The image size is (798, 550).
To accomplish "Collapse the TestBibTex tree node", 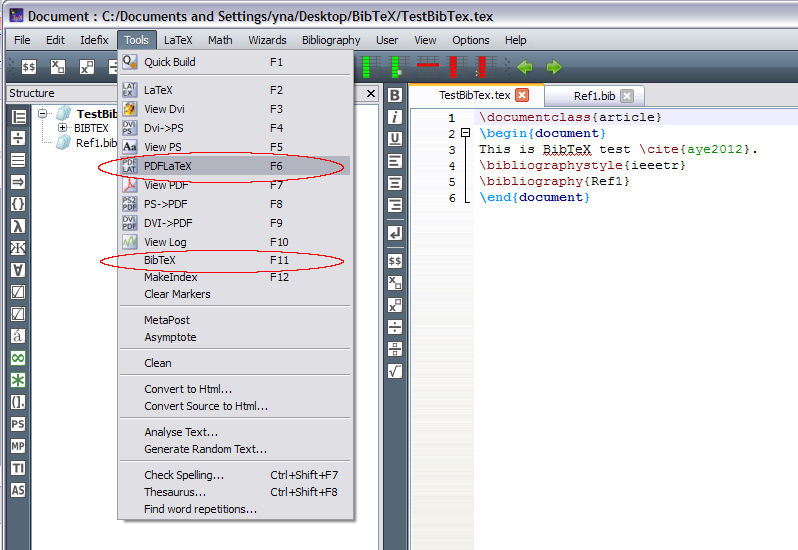I will 43,113.
